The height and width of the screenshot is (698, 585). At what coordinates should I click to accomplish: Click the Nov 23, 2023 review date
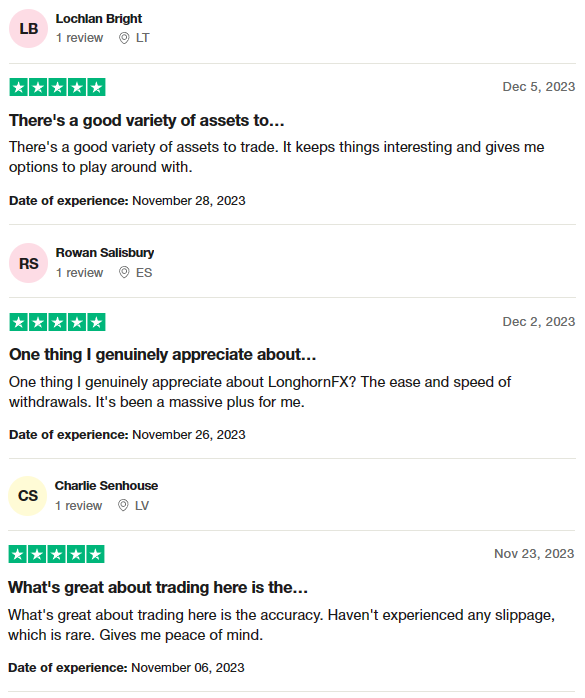tap(534, 554)
